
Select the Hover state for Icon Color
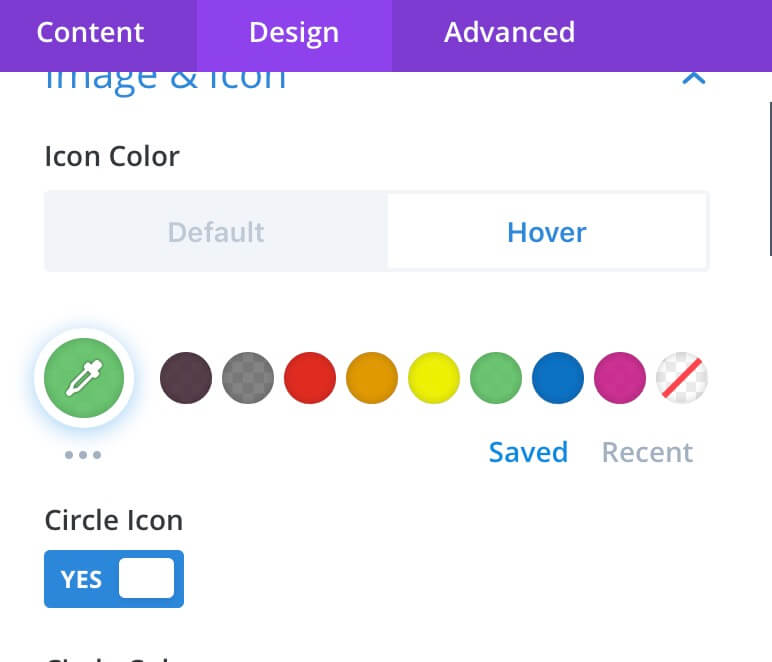click(x=547, y=231)
